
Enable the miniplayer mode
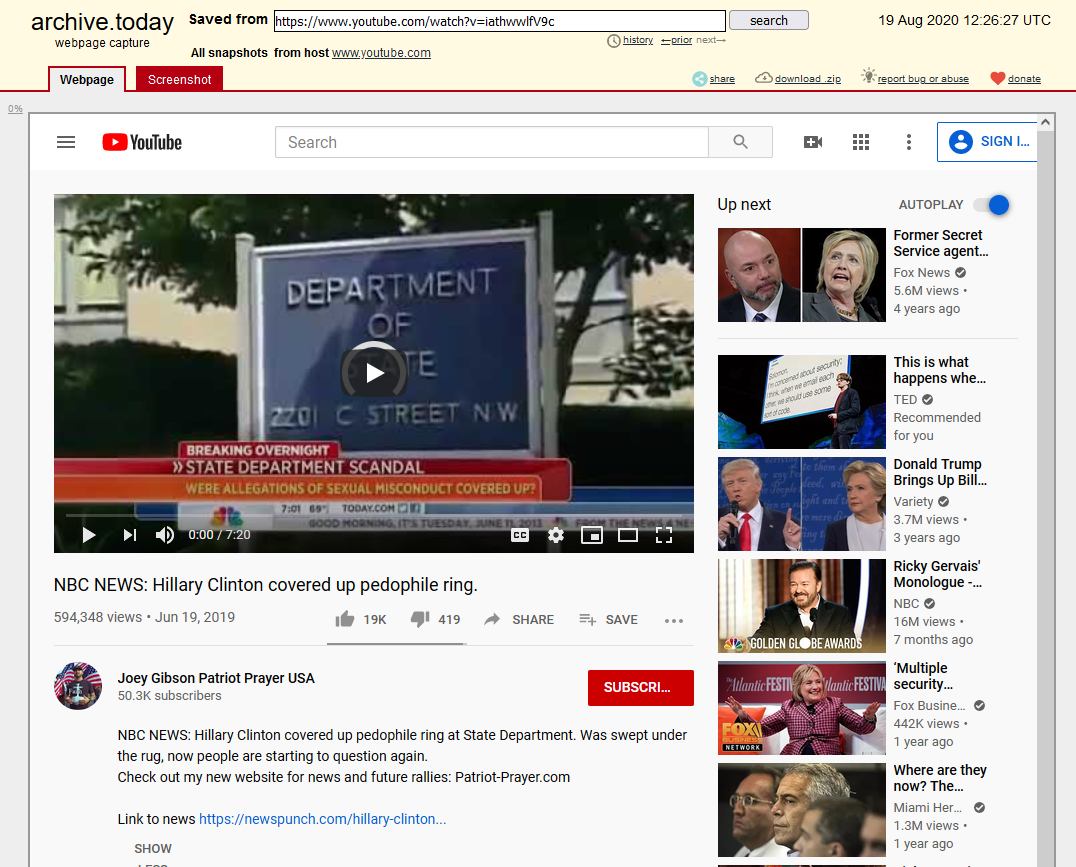592,535
